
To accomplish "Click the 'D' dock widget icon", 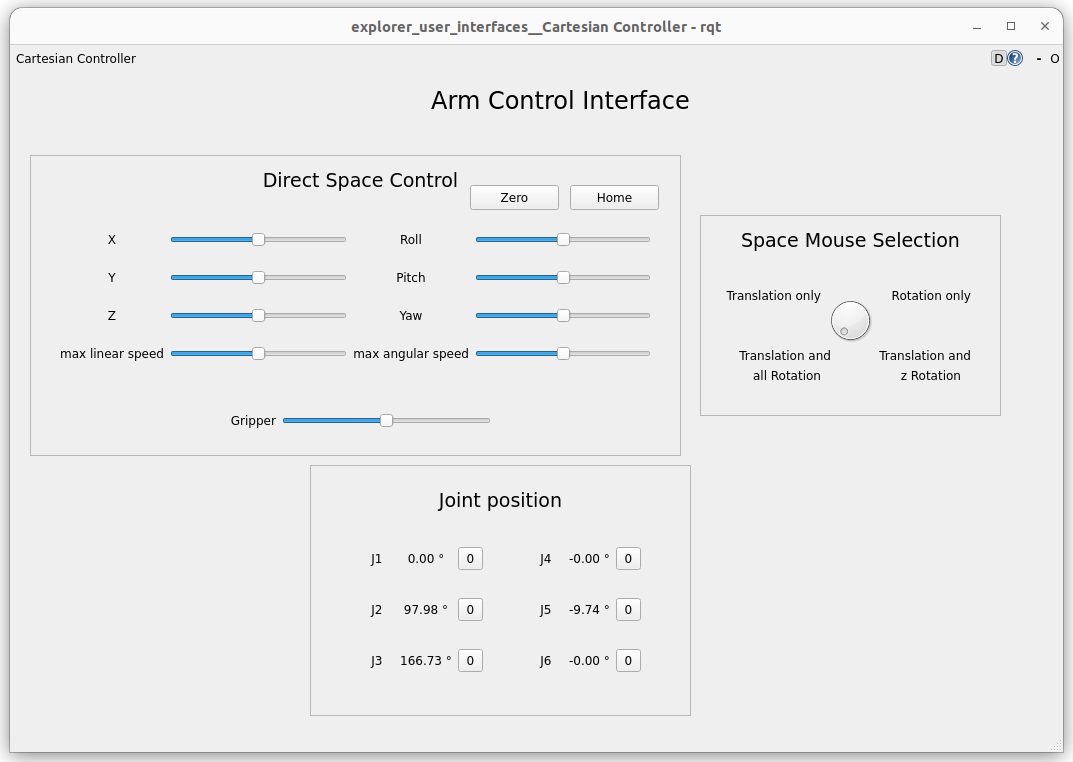I will 998,58.
